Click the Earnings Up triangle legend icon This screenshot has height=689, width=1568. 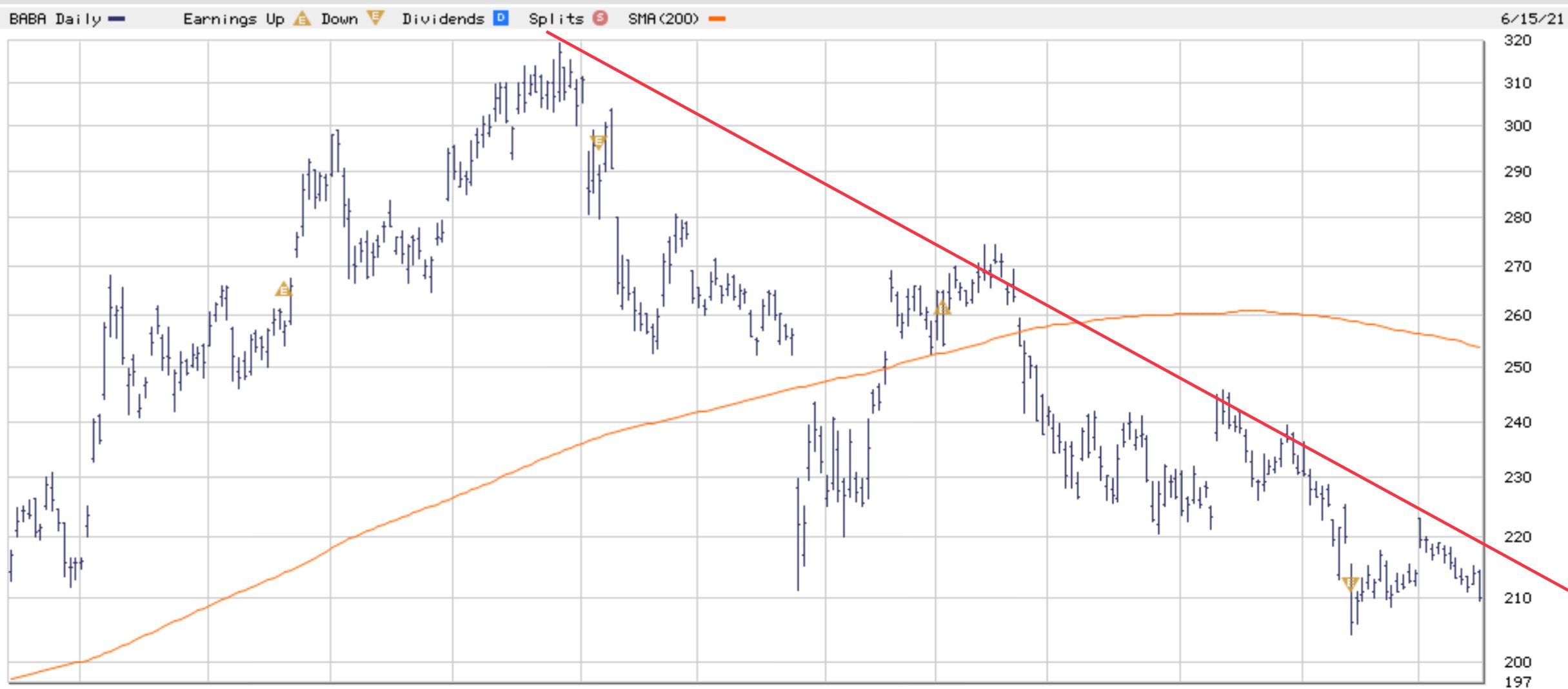[x=301, y=19]
